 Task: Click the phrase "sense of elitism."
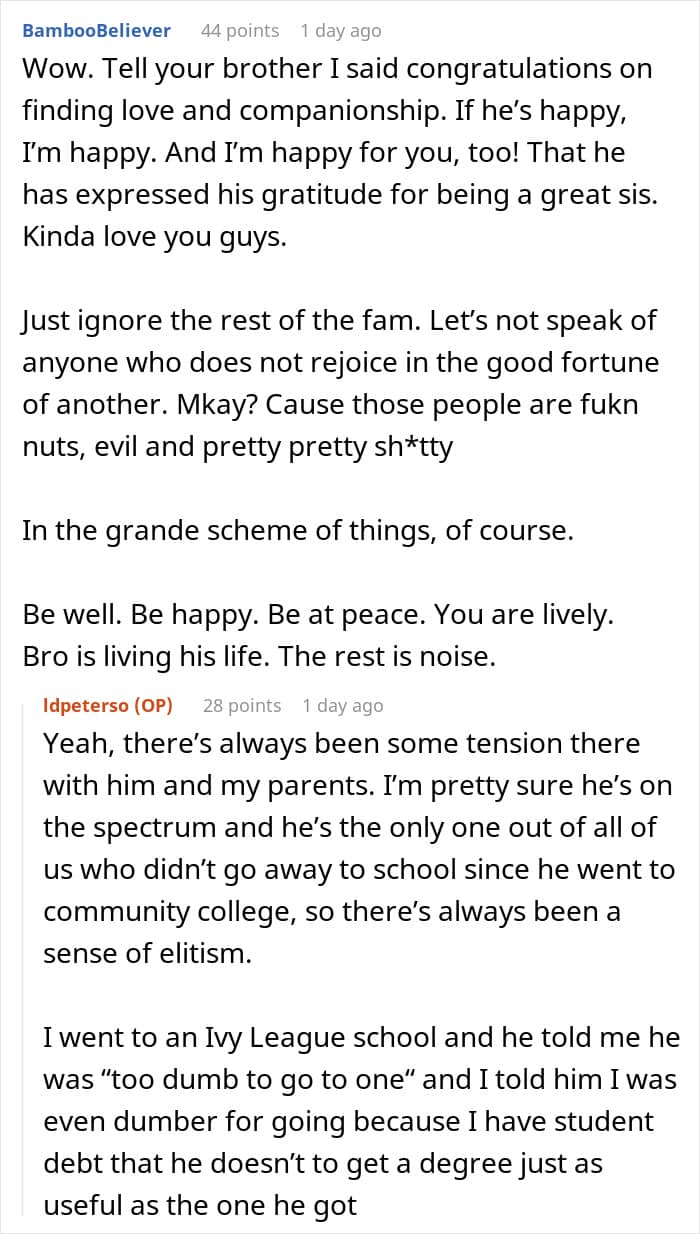147,953
